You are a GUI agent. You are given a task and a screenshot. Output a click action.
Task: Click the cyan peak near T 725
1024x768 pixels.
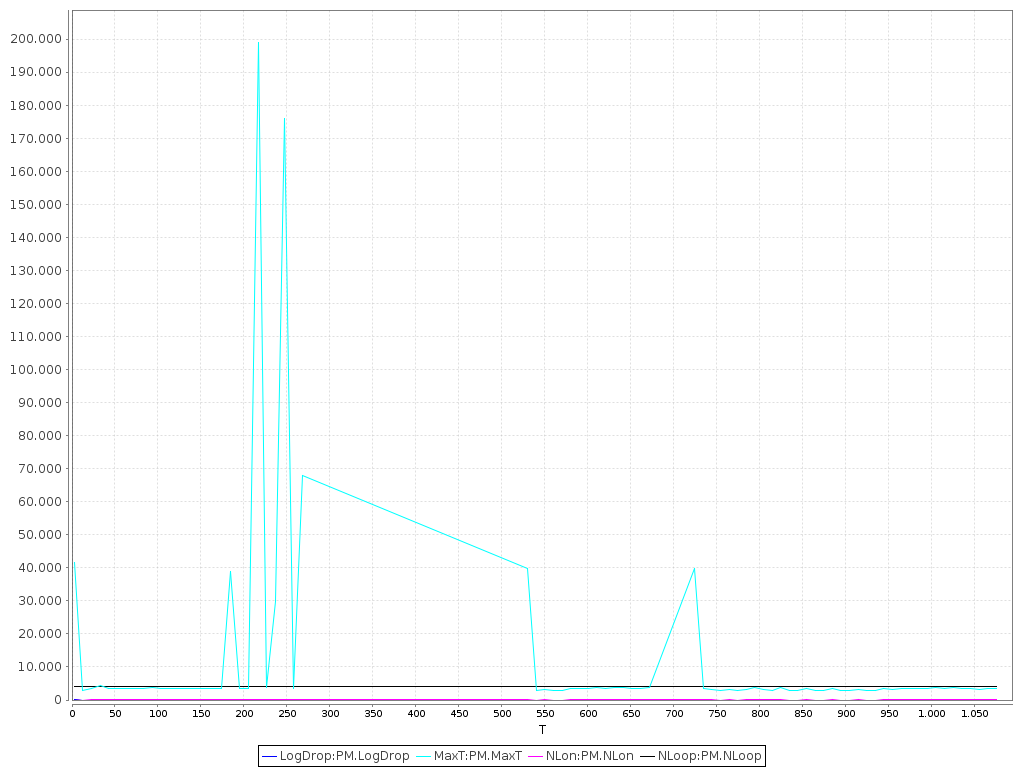[694, 569]
